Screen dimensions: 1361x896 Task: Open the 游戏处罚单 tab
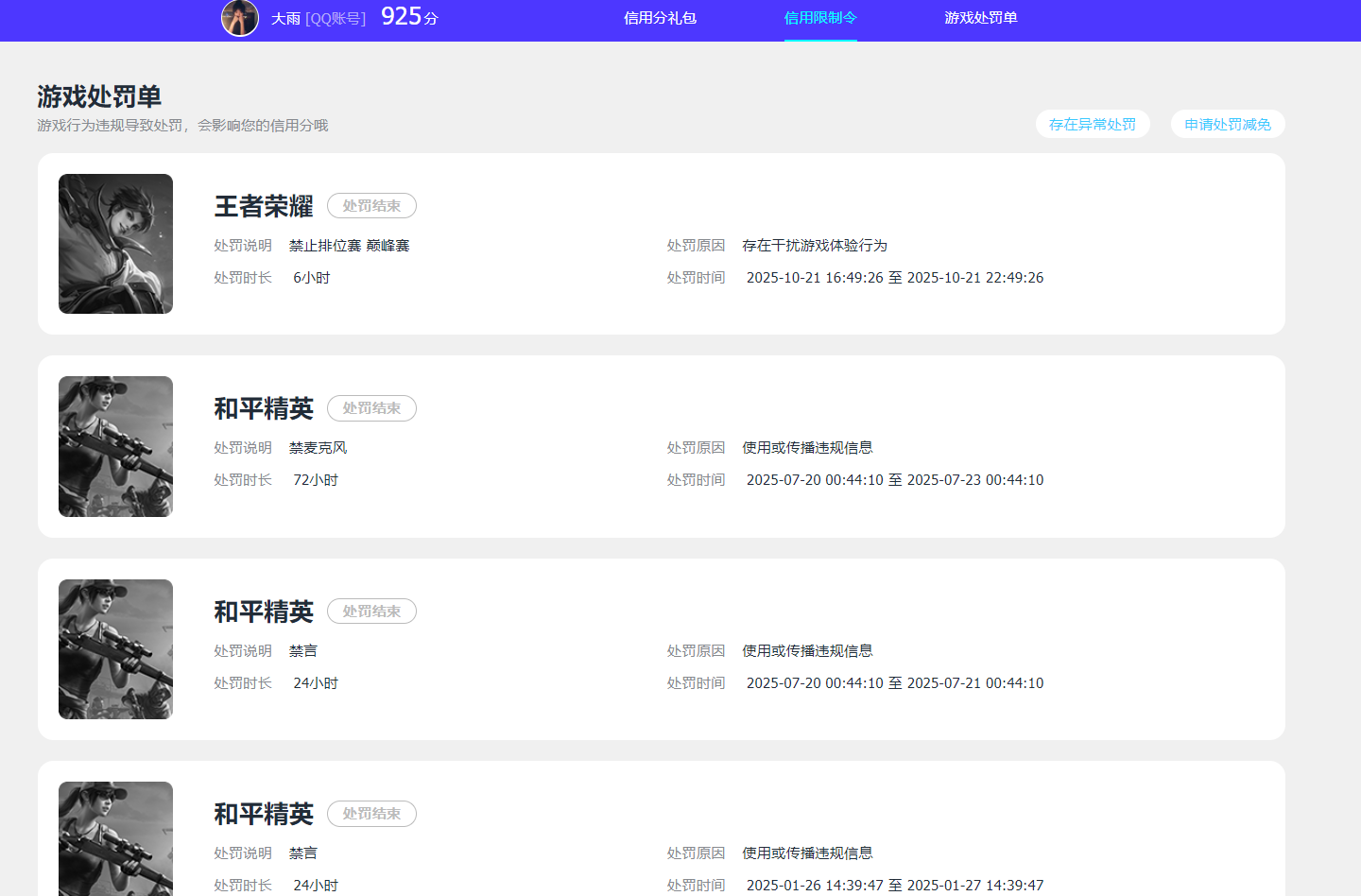tap(981, 18)
